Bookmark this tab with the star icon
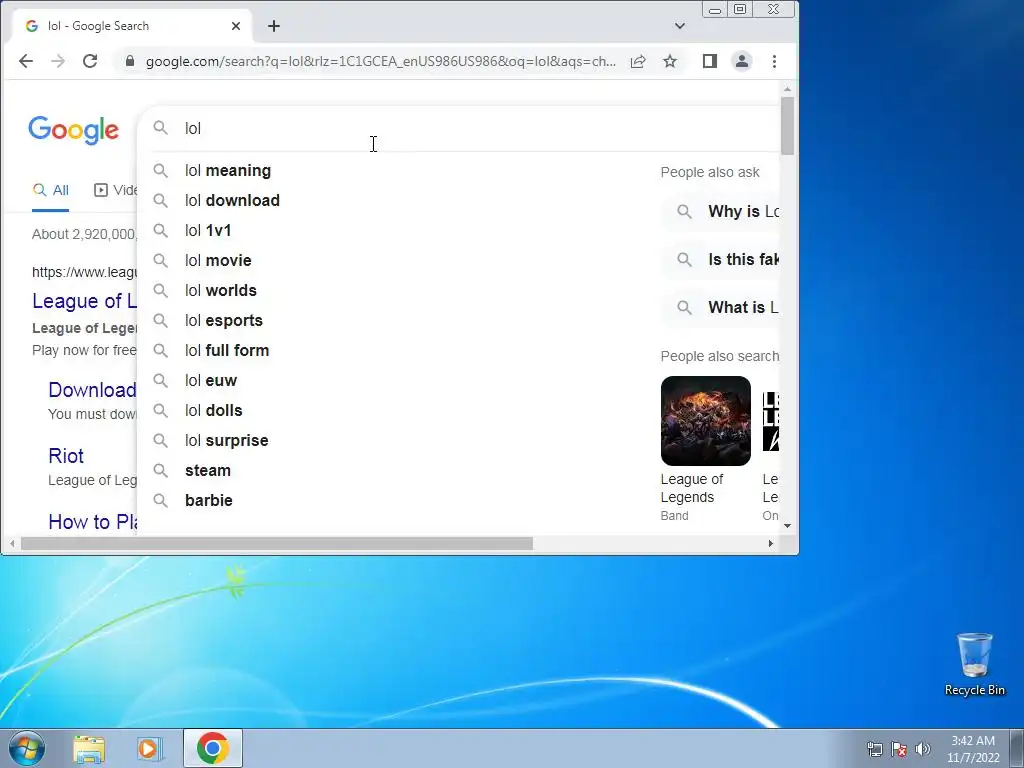 tap(670, 61)
